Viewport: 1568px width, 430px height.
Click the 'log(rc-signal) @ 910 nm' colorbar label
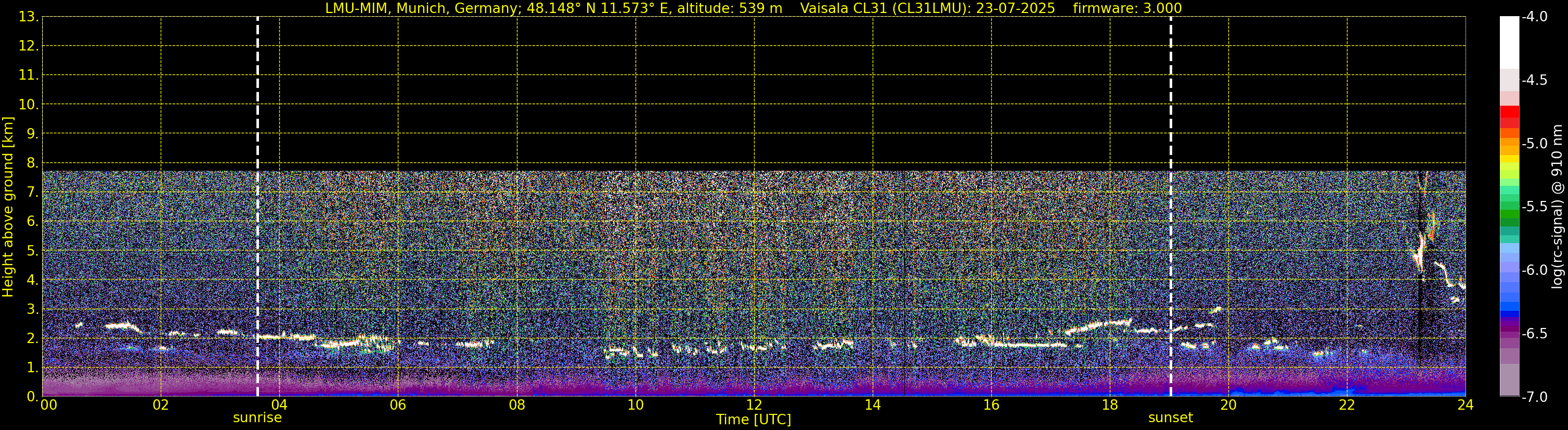point(1557,207)
